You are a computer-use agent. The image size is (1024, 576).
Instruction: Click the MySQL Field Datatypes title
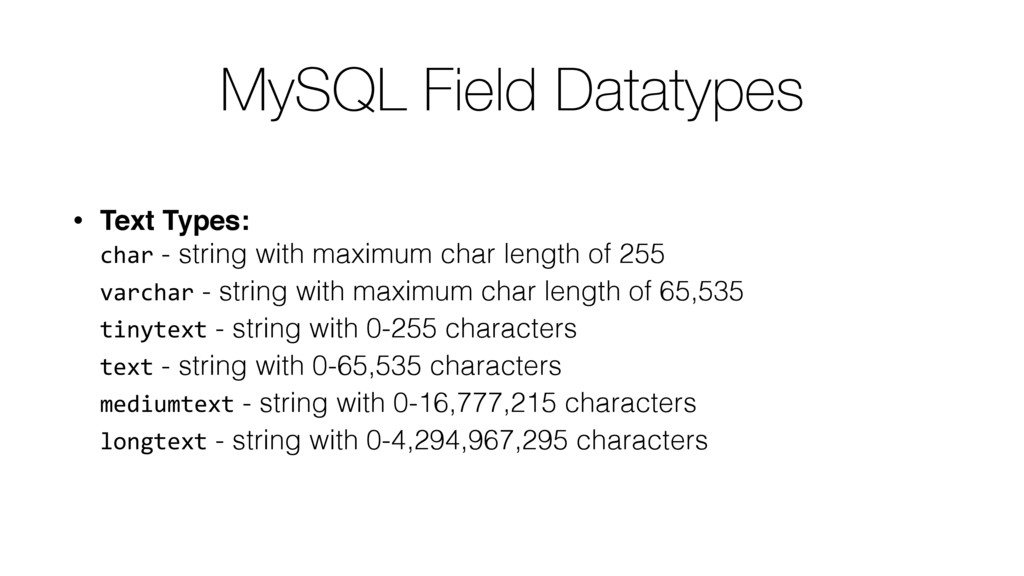tap(511, 93)
